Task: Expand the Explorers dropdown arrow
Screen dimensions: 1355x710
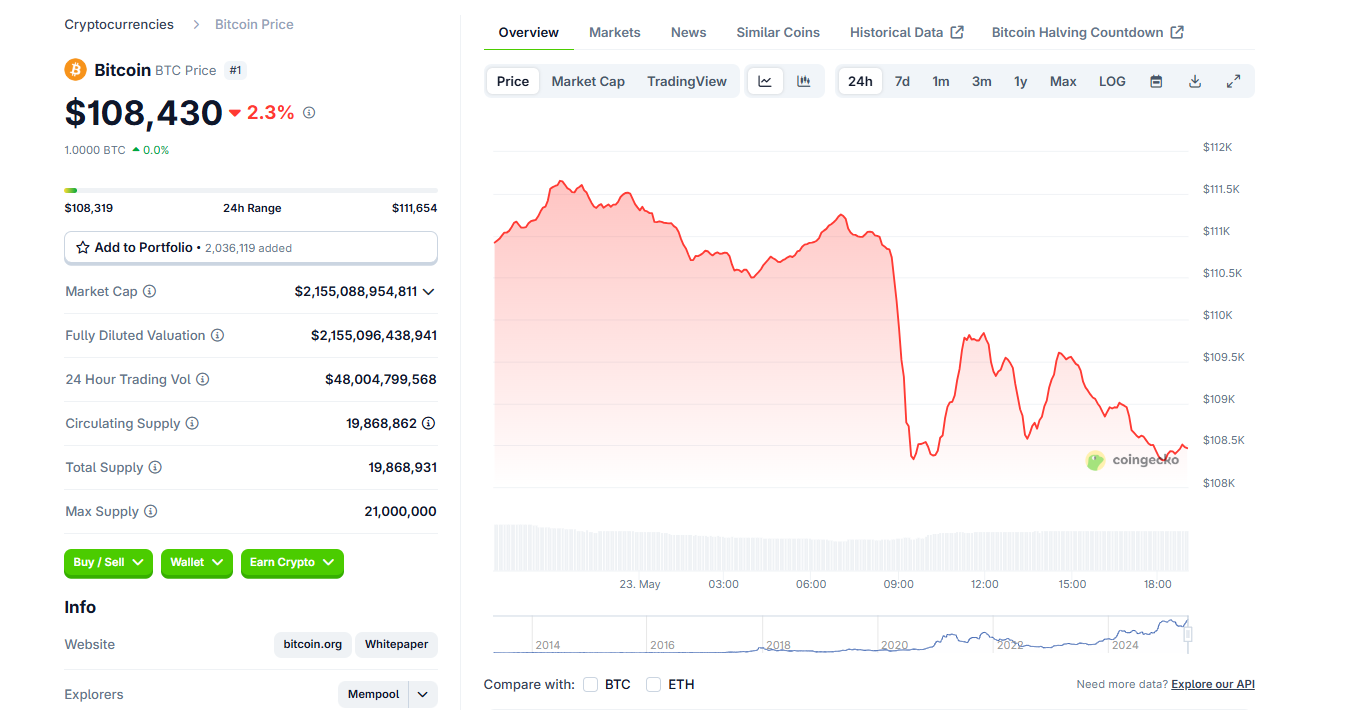Action: [x=423, y=695]
